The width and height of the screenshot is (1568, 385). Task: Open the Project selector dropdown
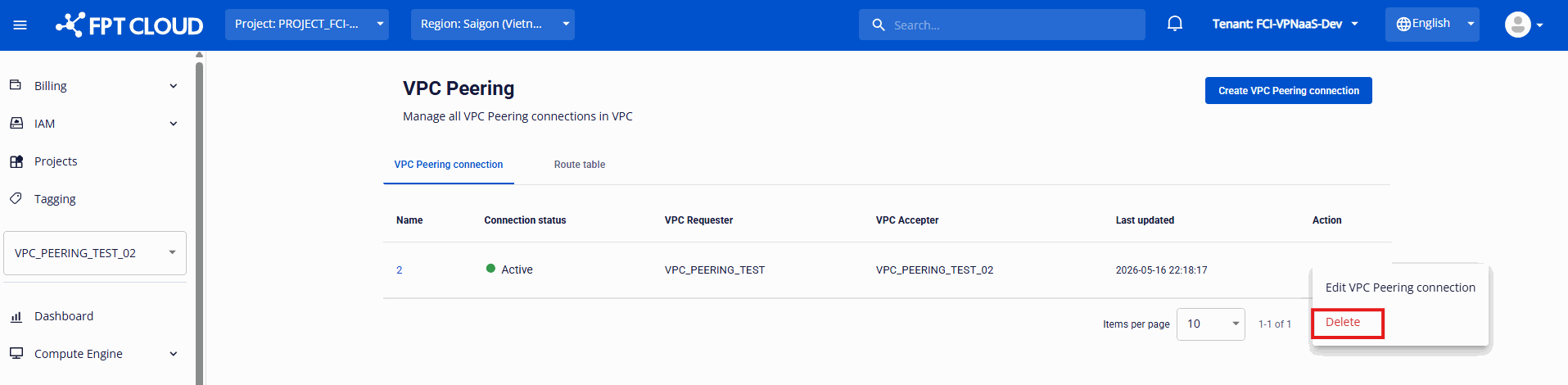[x=307, y=25]
